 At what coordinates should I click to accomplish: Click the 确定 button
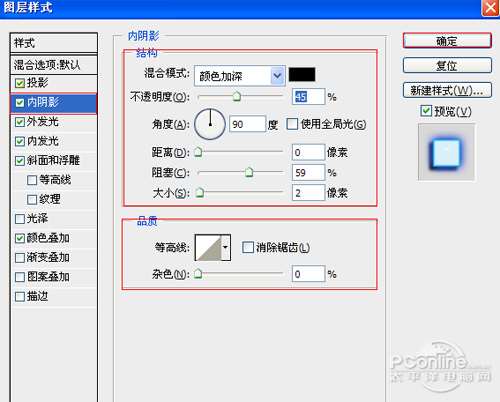pos(447,41)
